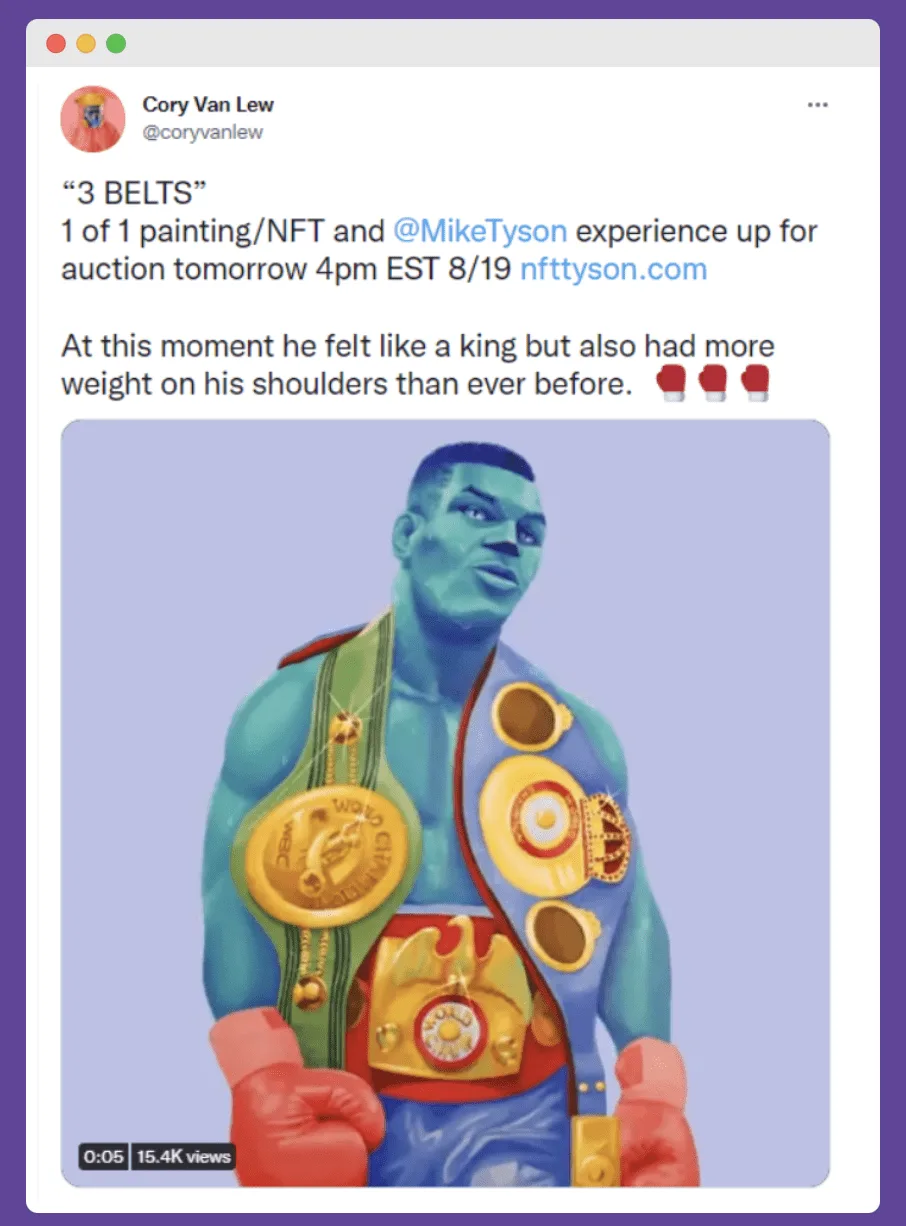Image resolution: width=906 pixels, height=1226 pixels.
Task: Click the red traffic light window control
Action: (x=56, y=43)
